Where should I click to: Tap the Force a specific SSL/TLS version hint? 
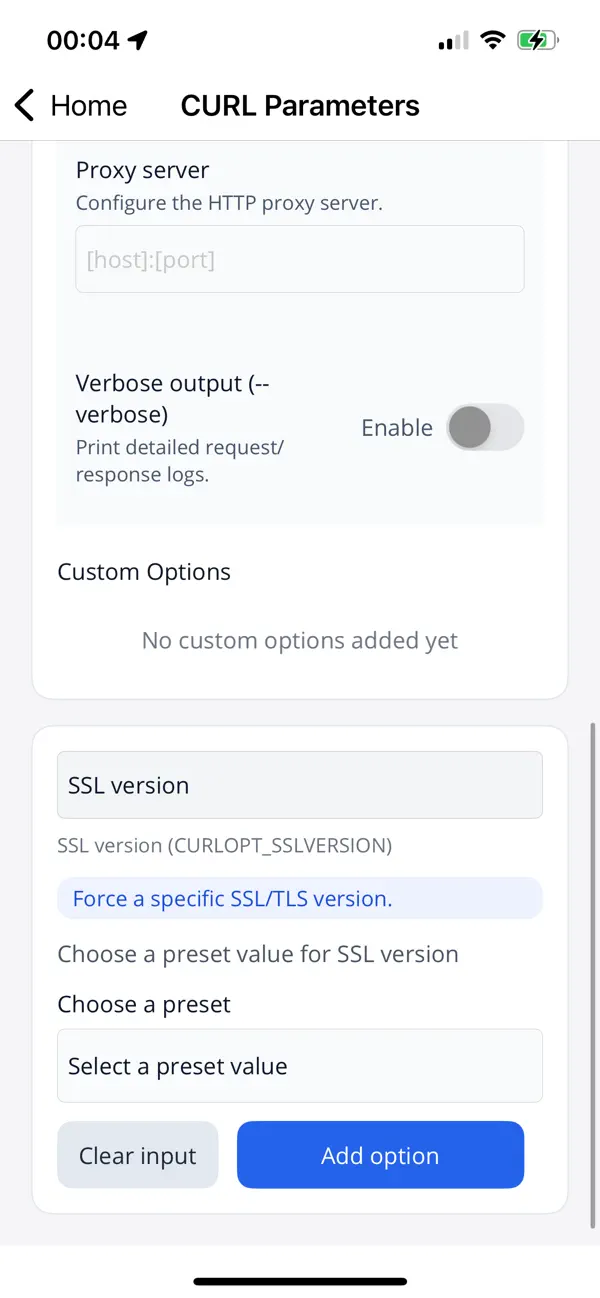pyautogui.click(x=300, y=899)
